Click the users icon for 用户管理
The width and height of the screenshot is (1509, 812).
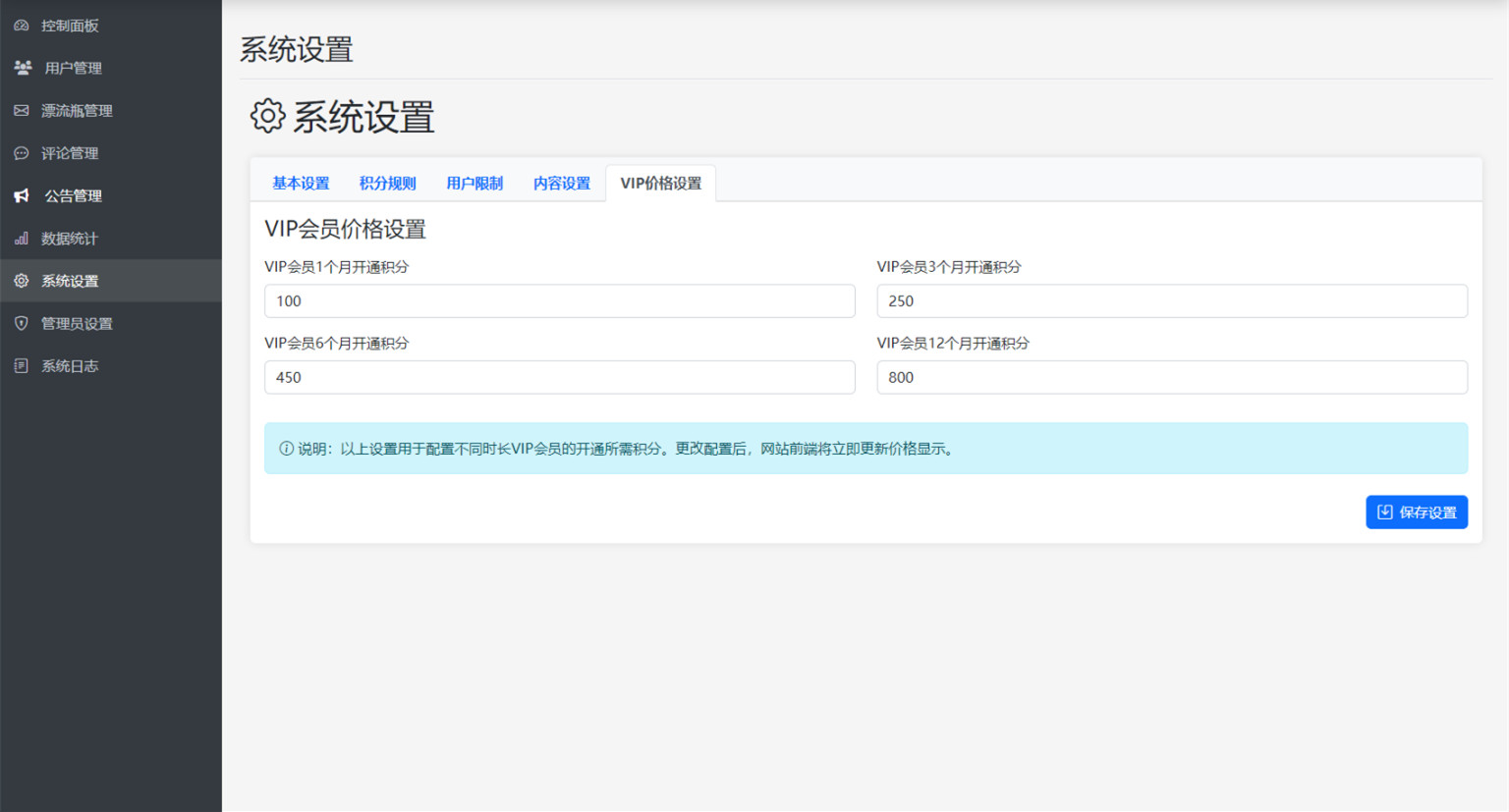[23, 68]
